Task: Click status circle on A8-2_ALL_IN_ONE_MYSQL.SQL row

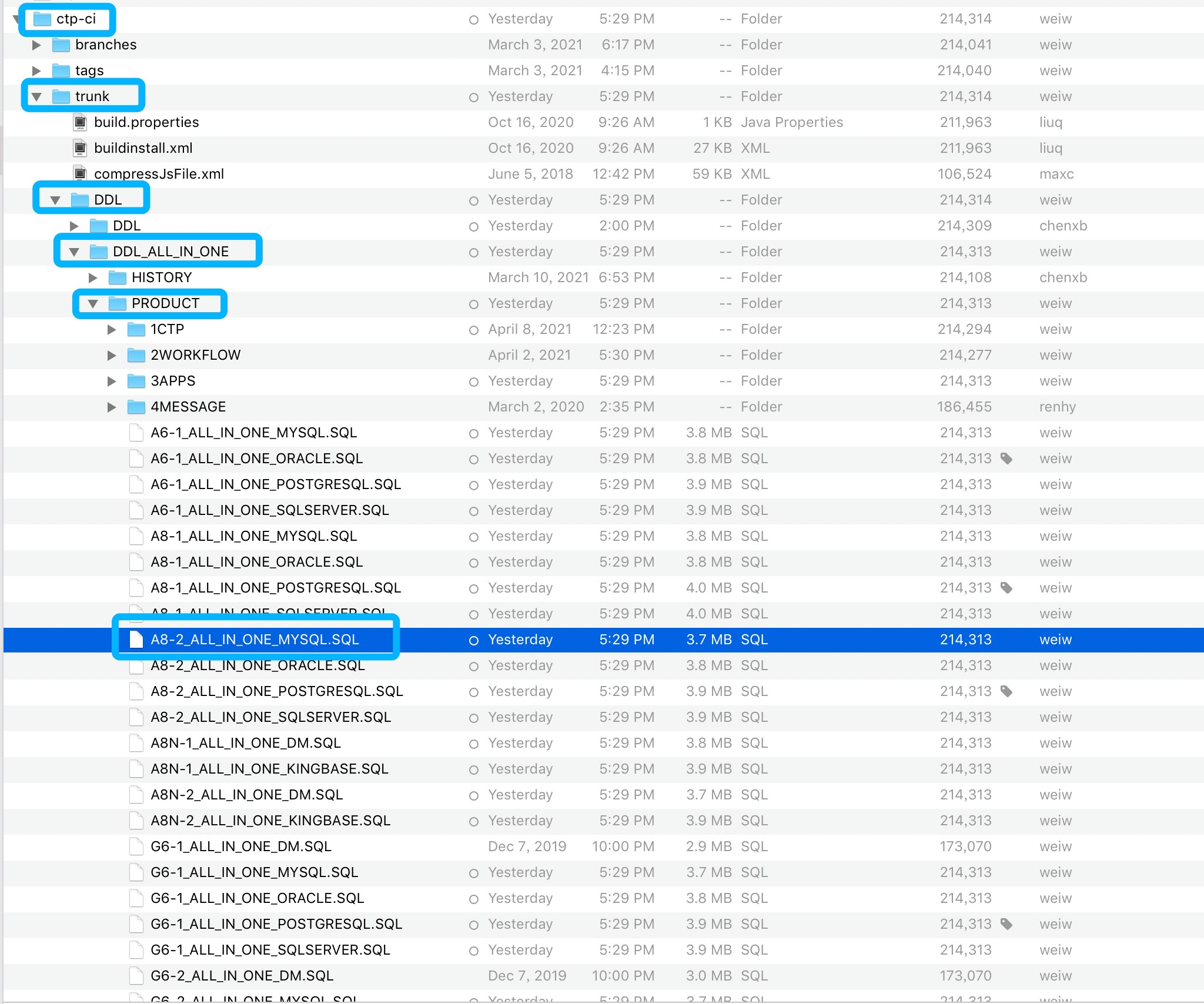Action: click(474, 640)
